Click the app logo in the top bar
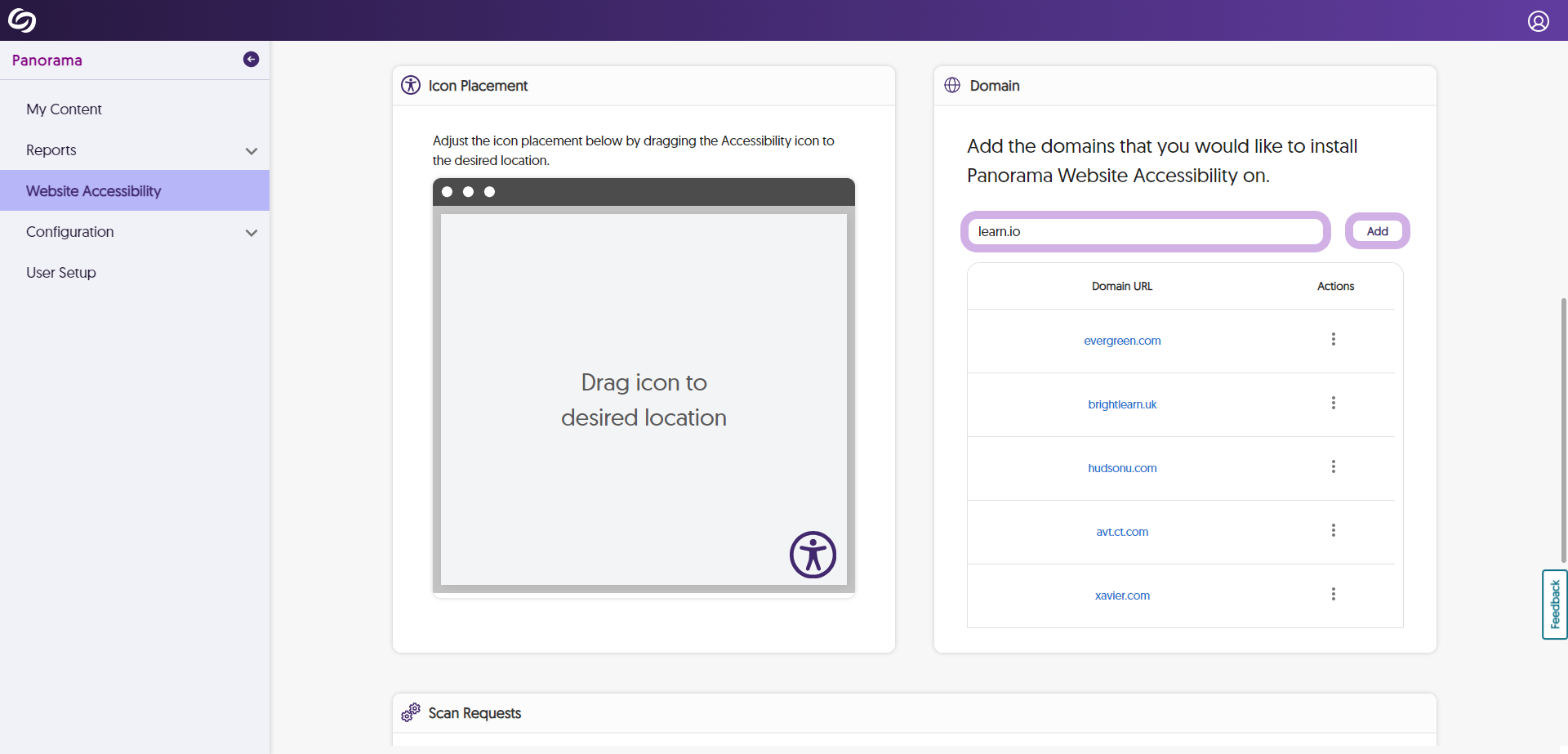The width and height of the screenshot is (1568, 754). (x=22, y=20)
